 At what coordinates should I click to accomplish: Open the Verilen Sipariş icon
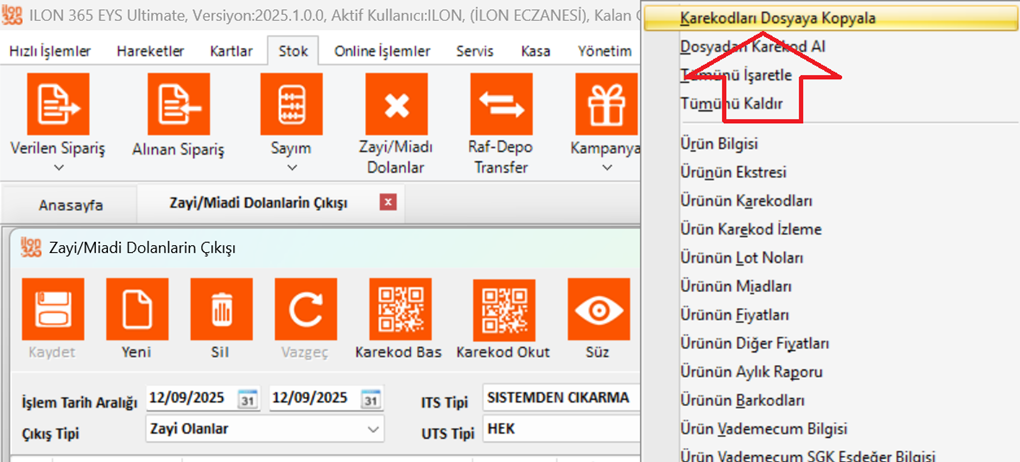(57, 104)
